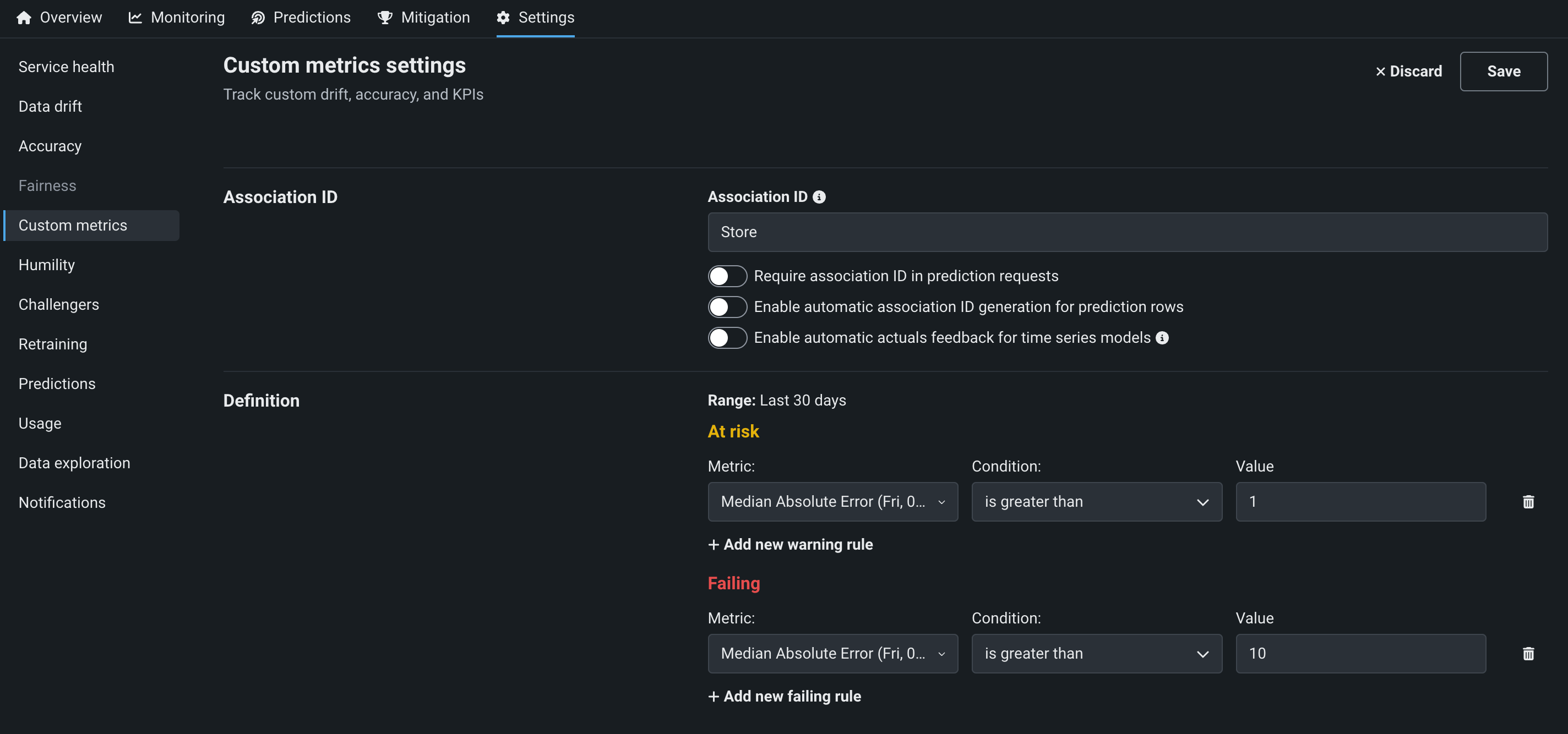
Task: Toggle Require association ID in prediction requests
Action: [x=727, y=276]
